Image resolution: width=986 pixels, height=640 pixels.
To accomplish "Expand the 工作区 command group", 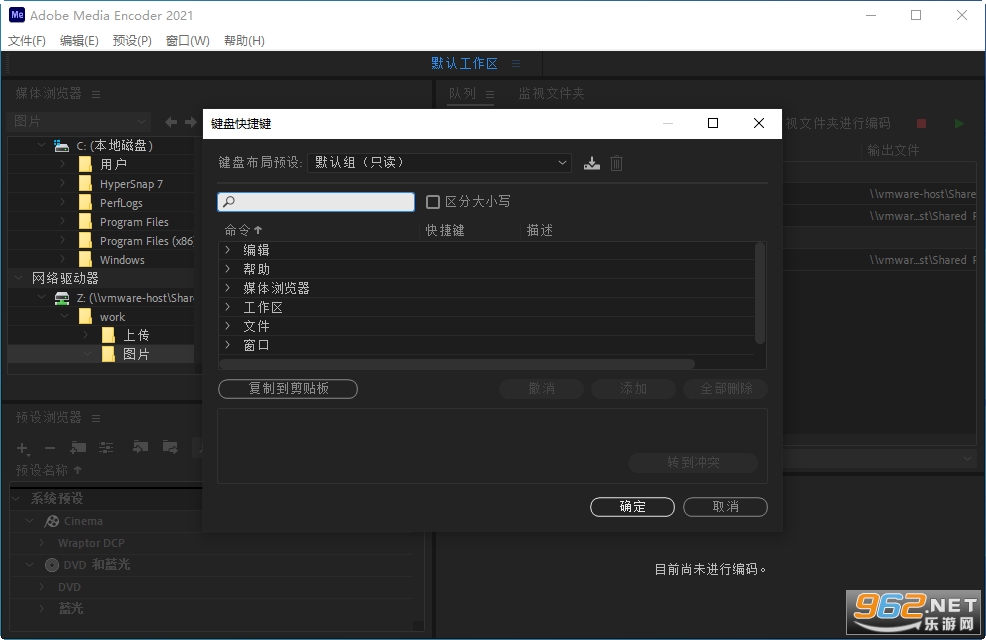I will 228,307.
